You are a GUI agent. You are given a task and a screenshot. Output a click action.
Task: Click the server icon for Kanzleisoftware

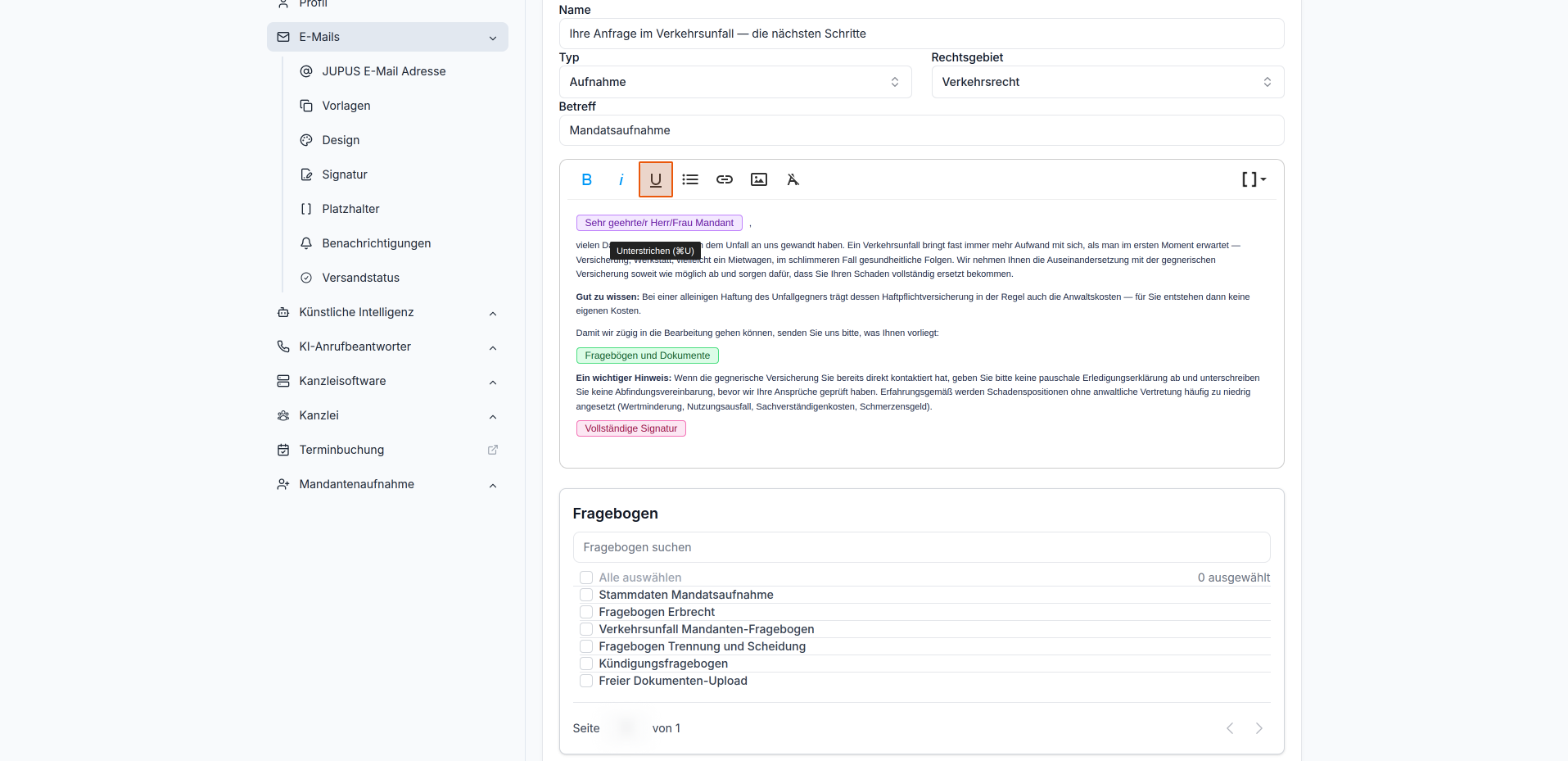(283, 381)
